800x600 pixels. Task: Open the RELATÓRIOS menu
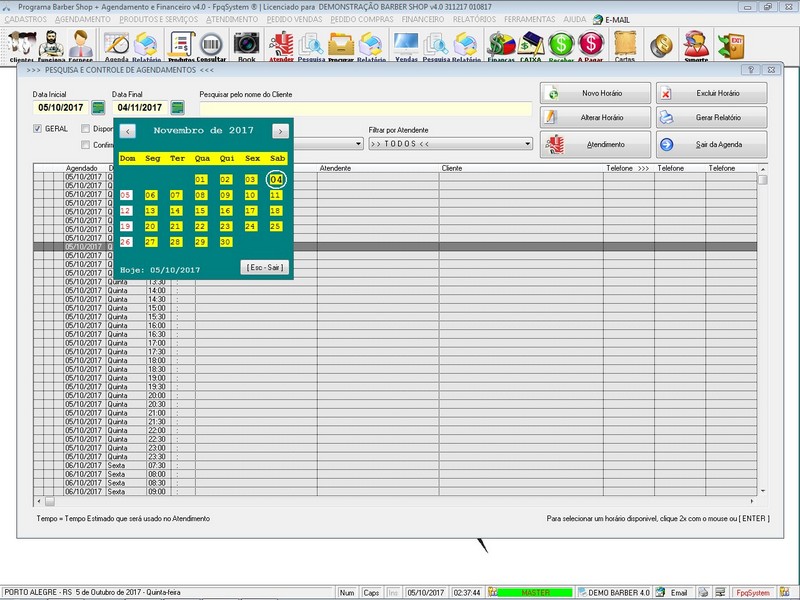pos(474,19)
